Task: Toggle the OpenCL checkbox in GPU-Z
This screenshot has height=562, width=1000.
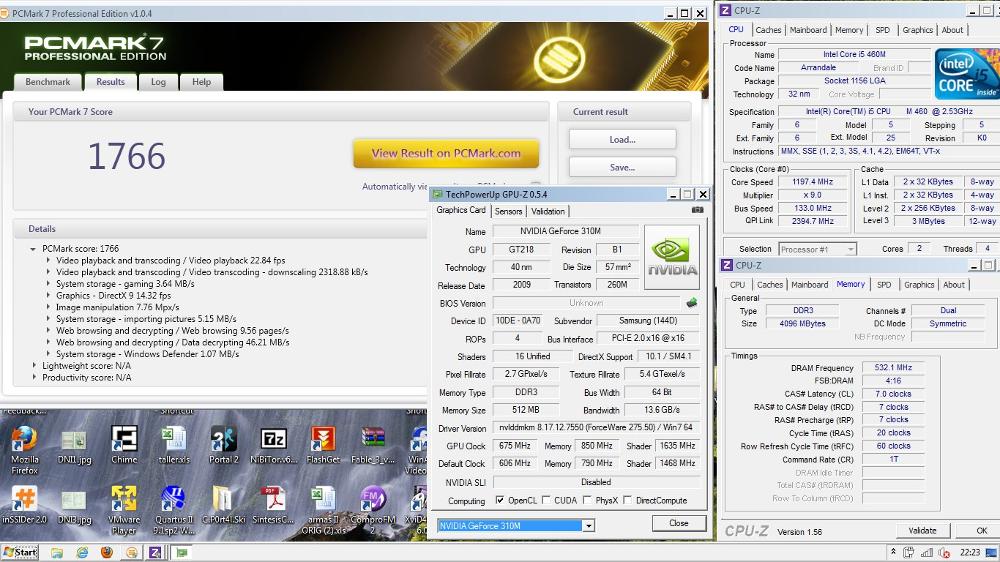Action: tap(500, 500)
